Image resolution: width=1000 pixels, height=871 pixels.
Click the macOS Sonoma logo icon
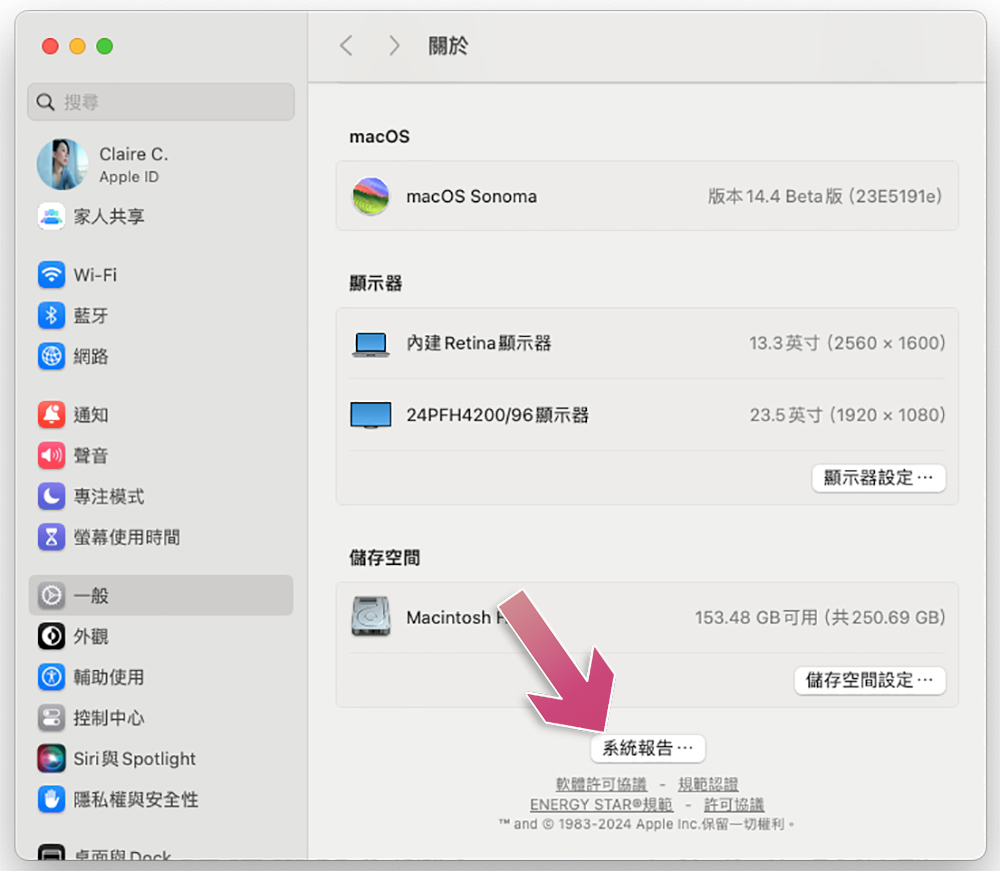371,196
